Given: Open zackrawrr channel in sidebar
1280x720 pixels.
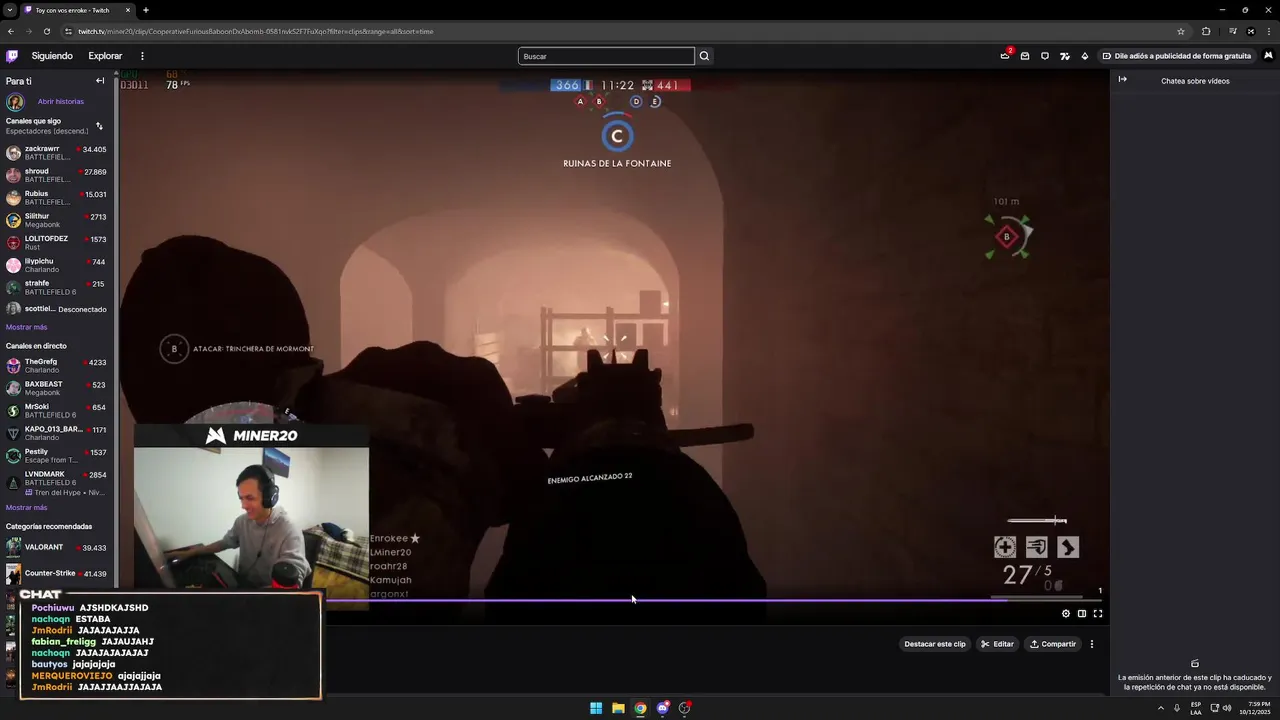Looking at the screenshot, I should tap(57, 153).
